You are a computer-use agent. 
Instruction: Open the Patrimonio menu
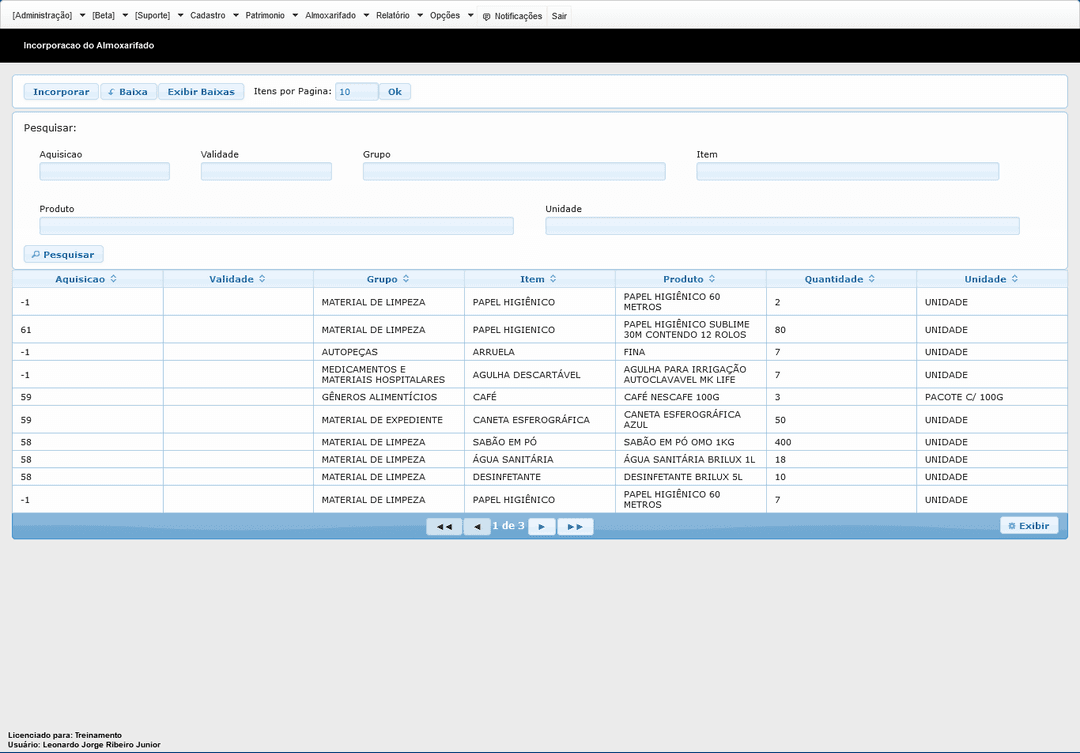(265, 15)
